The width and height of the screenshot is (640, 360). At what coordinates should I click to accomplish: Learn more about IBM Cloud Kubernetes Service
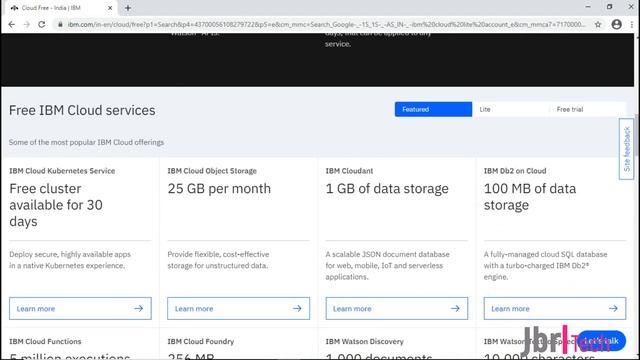[x=80, y=309]
